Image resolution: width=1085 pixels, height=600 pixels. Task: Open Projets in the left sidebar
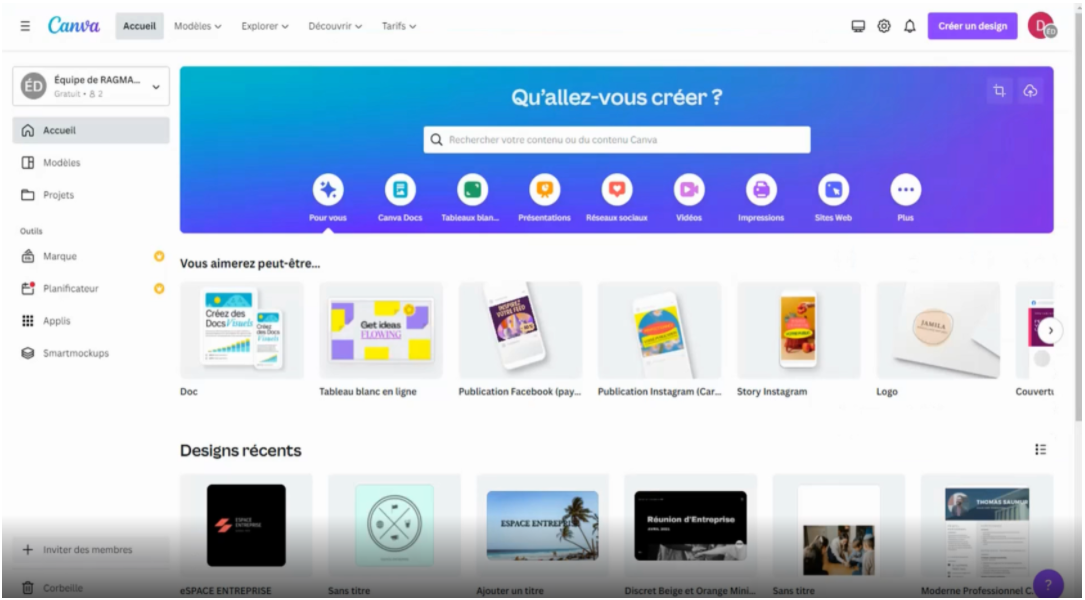point(58,195)
